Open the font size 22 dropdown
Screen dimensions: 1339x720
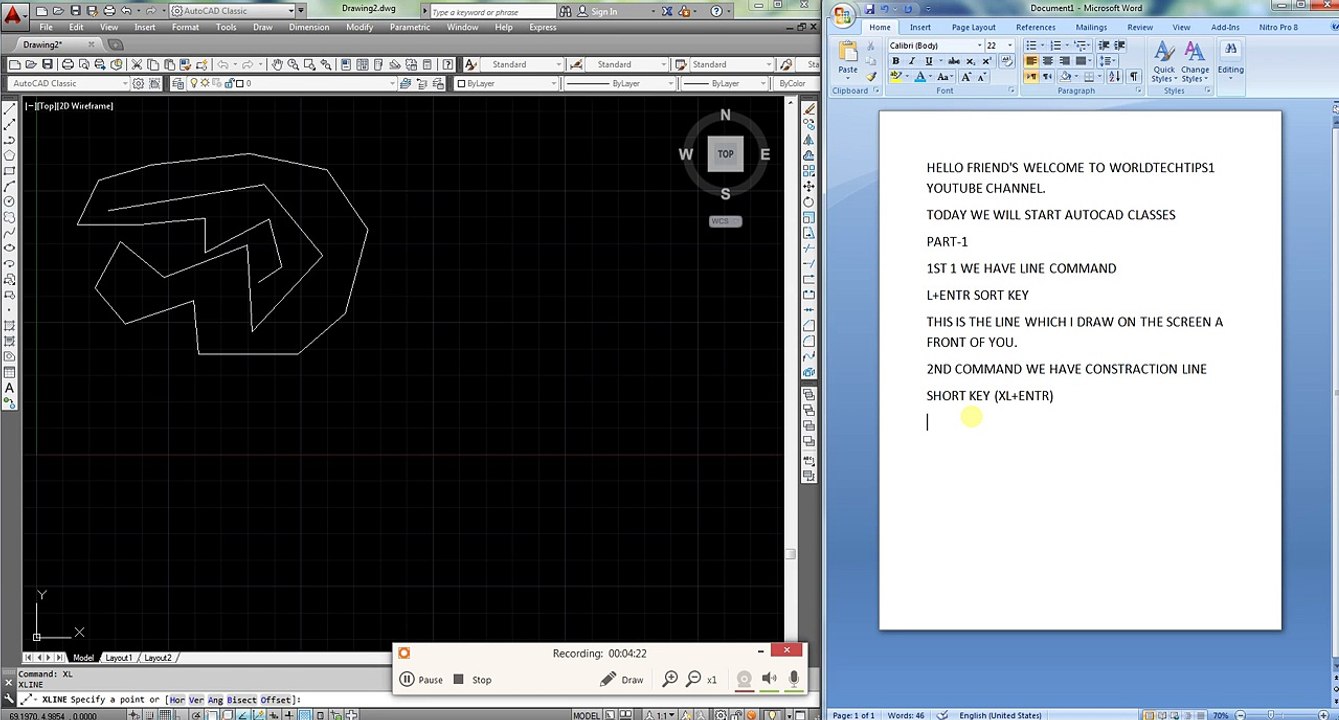1010,45
